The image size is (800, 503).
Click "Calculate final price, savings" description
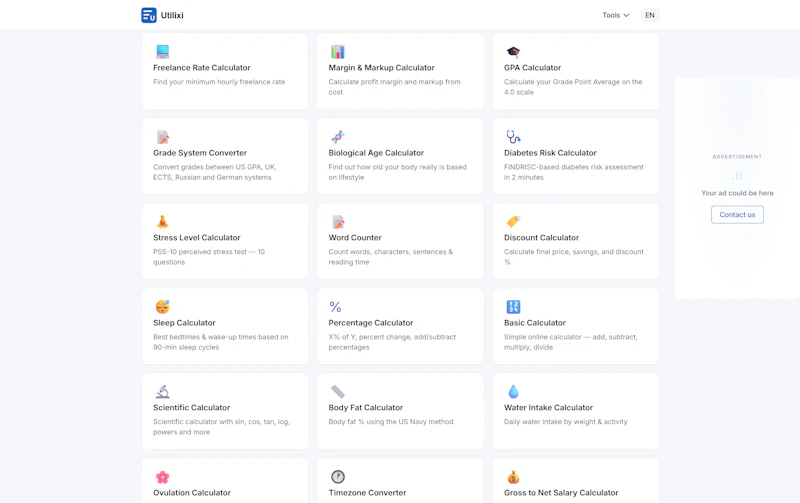pyautogui.click(x=573, y=257)
